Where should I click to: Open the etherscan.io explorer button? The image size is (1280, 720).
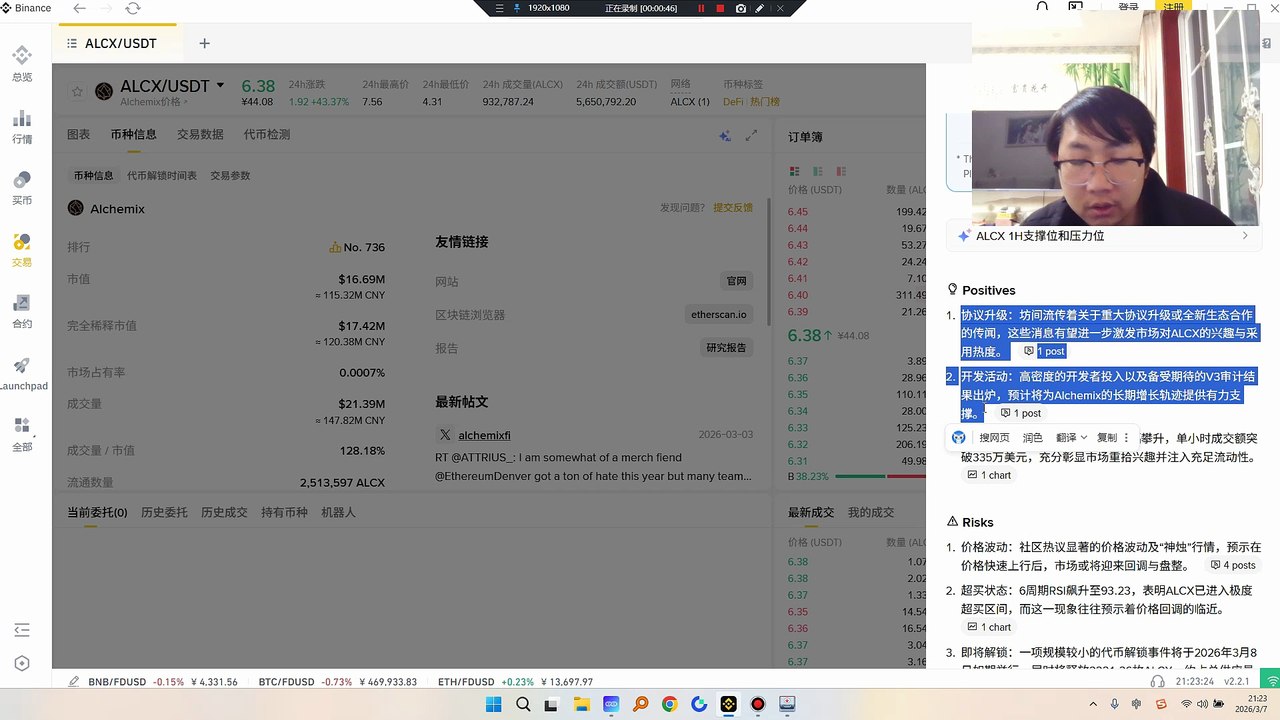click(718, 314)
